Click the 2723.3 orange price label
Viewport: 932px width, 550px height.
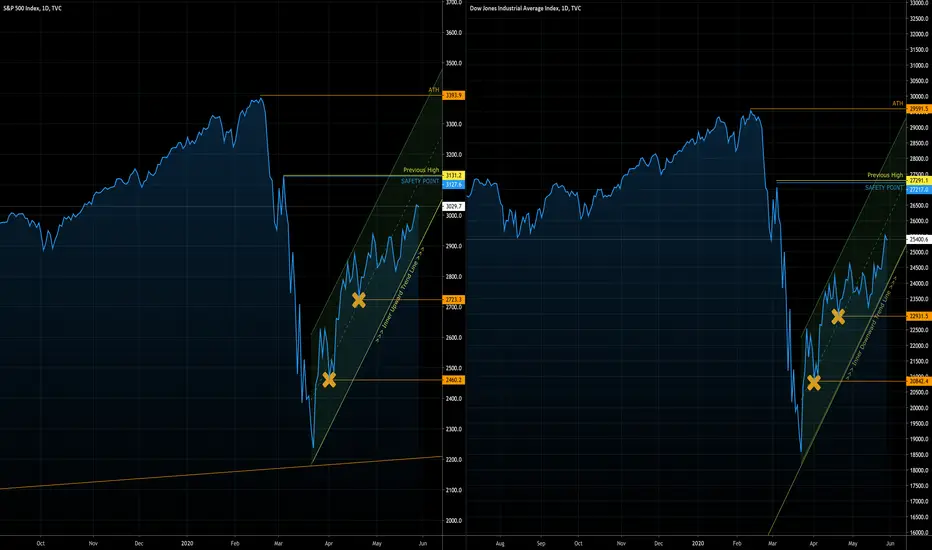click(454, 300)
